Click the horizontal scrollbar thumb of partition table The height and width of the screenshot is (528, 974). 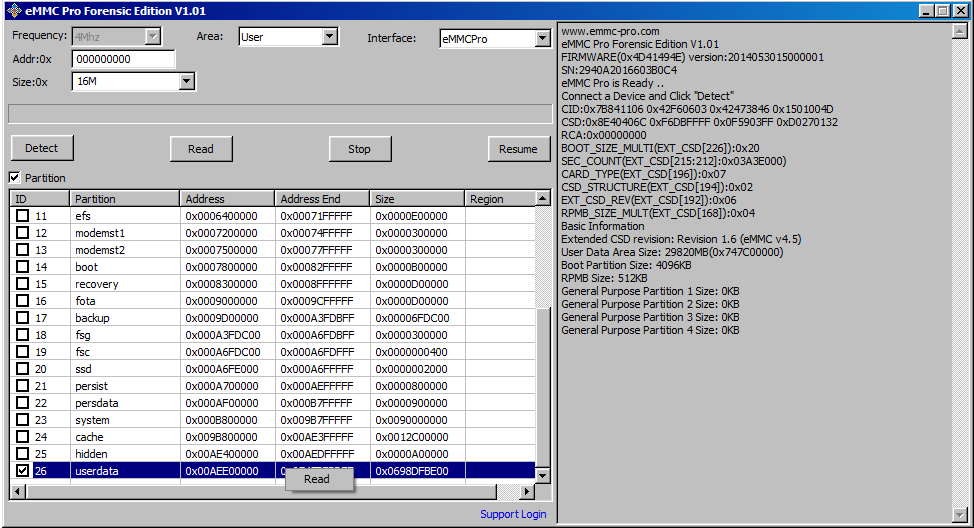coord(261,492)
